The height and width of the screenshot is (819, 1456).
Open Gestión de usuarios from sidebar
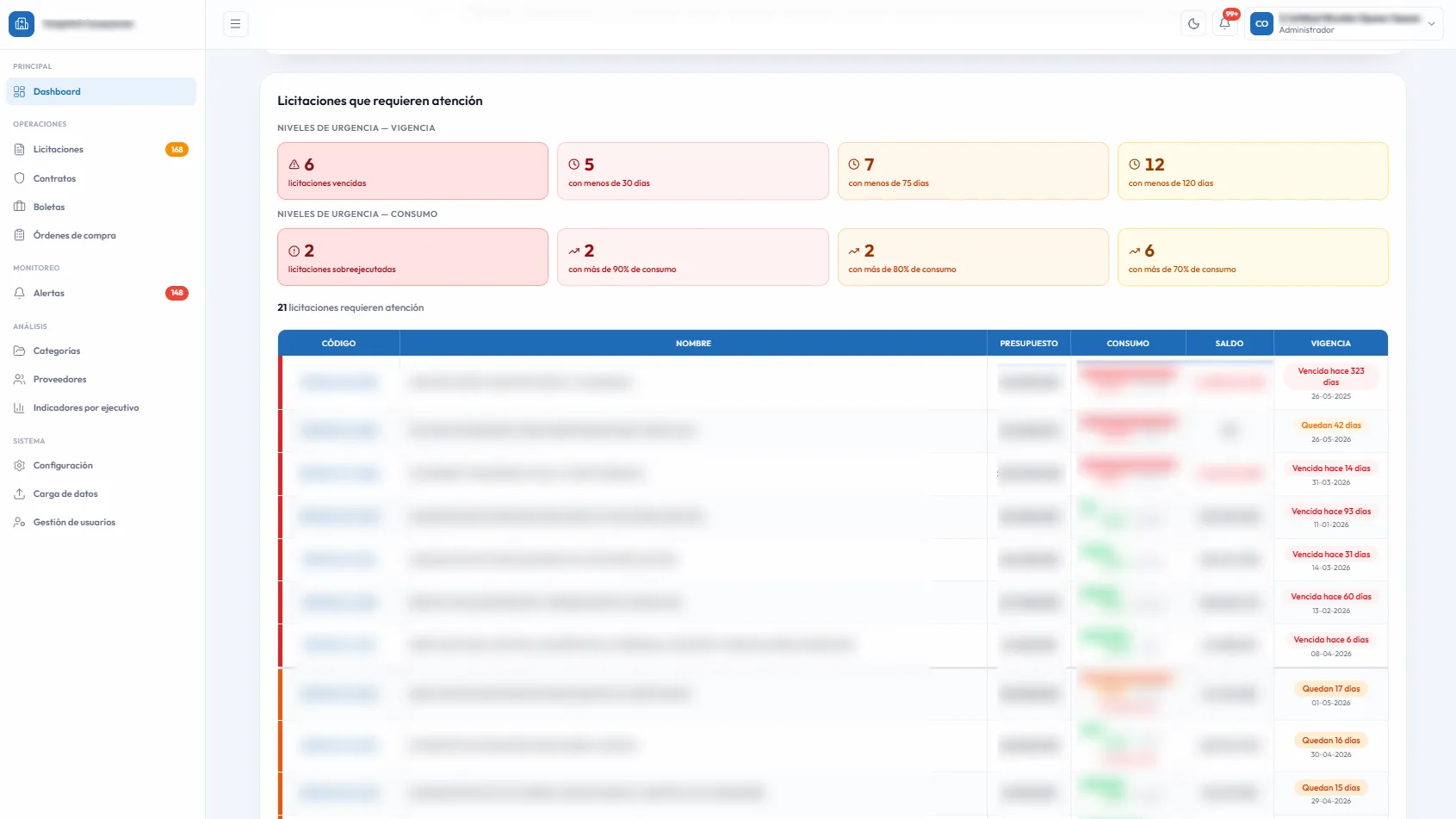click(x=19, y=522)
